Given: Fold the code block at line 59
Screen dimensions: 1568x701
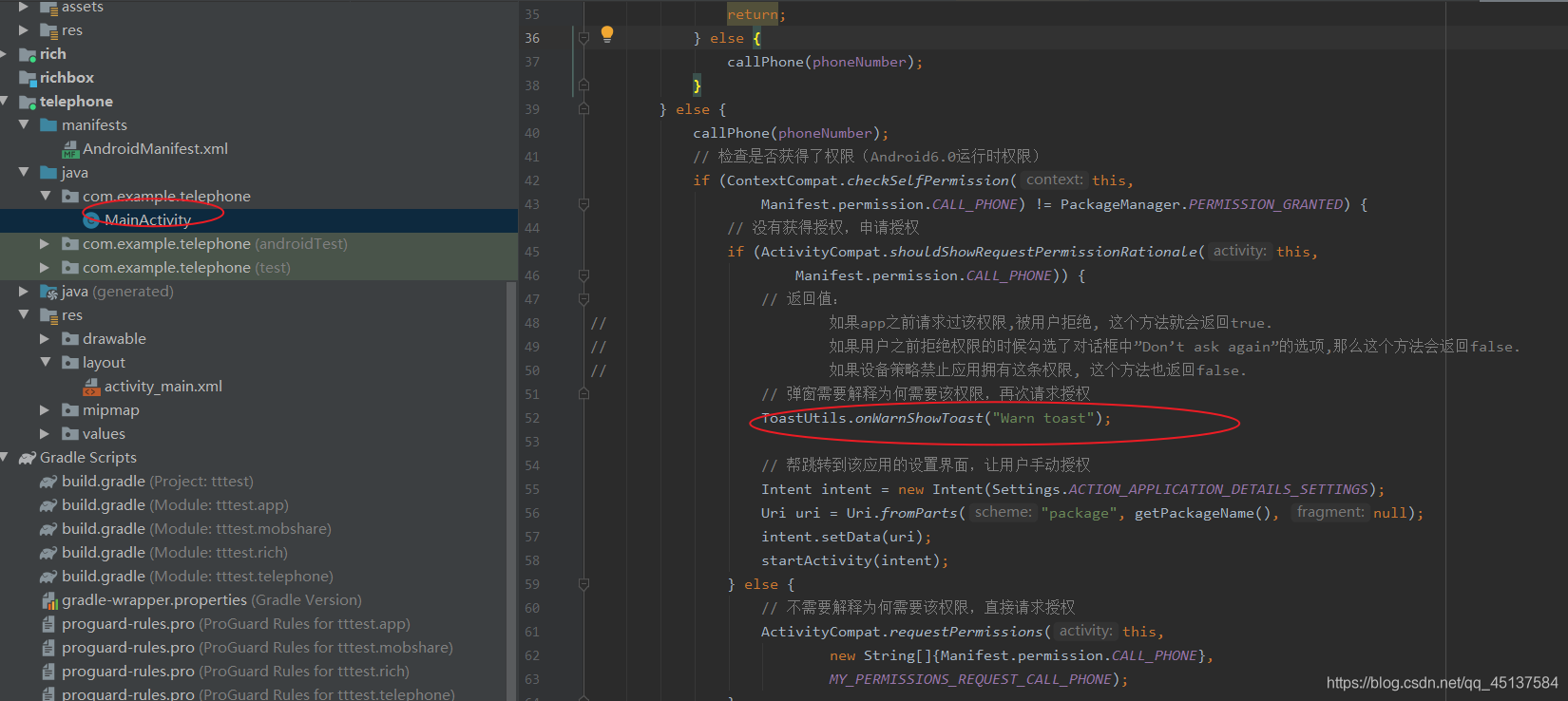Looking at the screenshot, I should 583,584.
